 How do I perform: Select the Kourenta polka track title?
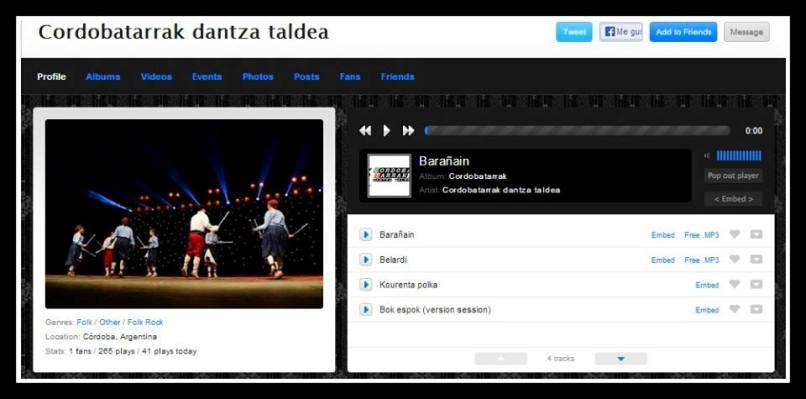409,284
